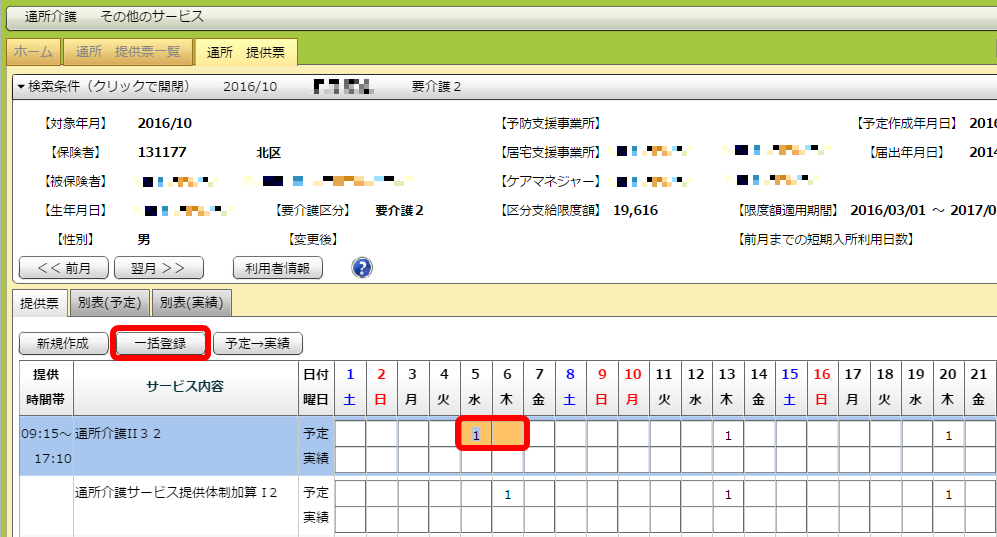Click the 新規作成 button
Viewport: 997px width, 537px height.
(63, 343)
